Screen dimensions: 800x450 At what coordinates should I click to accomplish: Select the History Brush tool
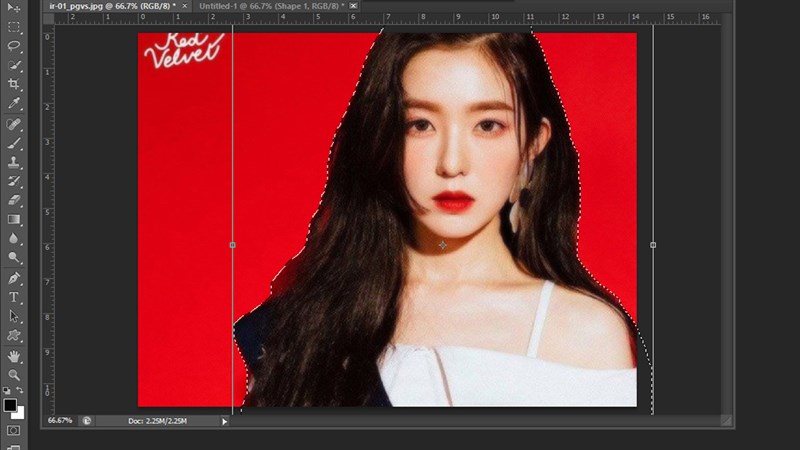click(x=14, y=181)
